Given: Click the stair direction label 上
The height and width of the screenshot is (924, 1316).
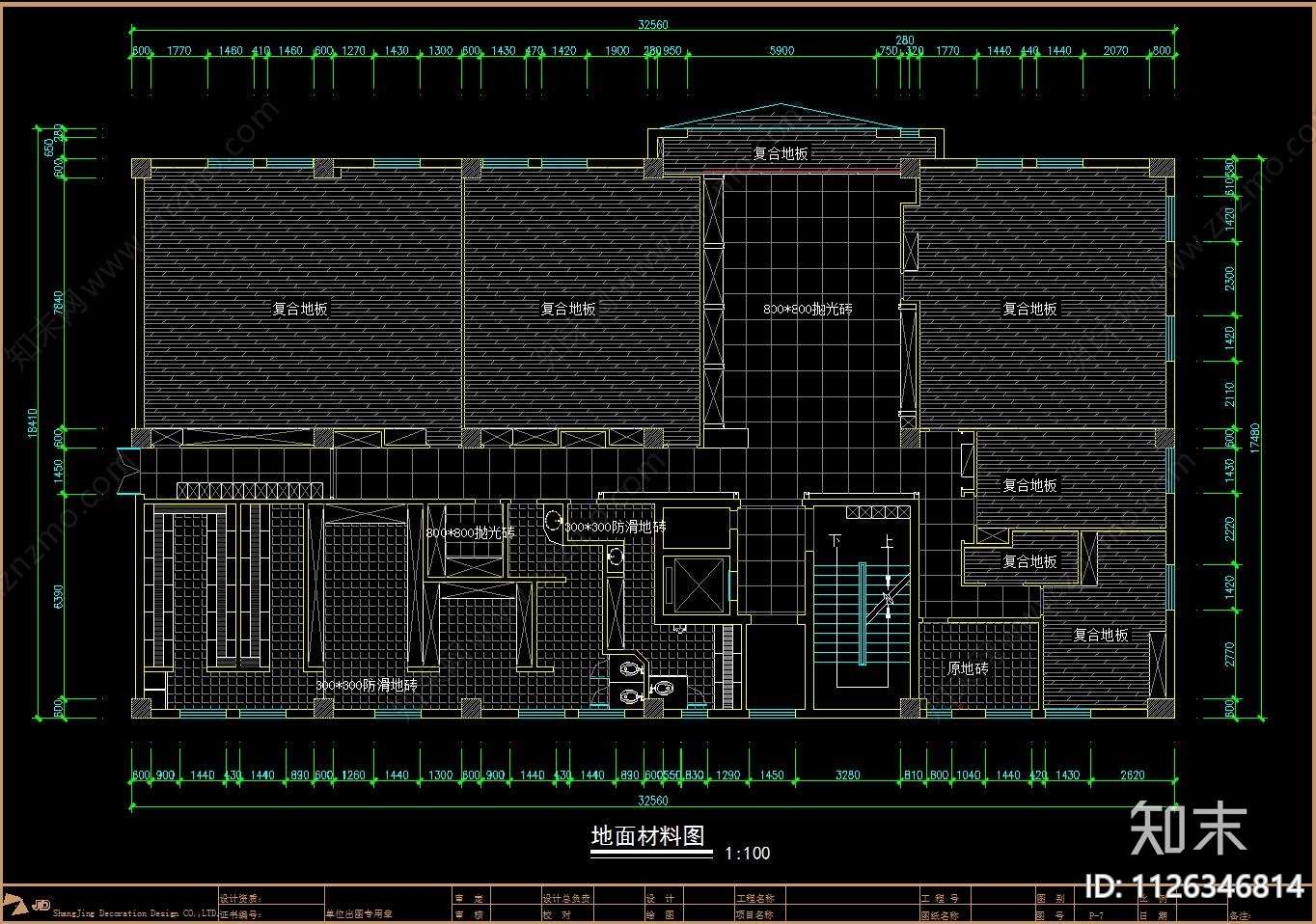Looking at the screenshot, I should [888, 543].
